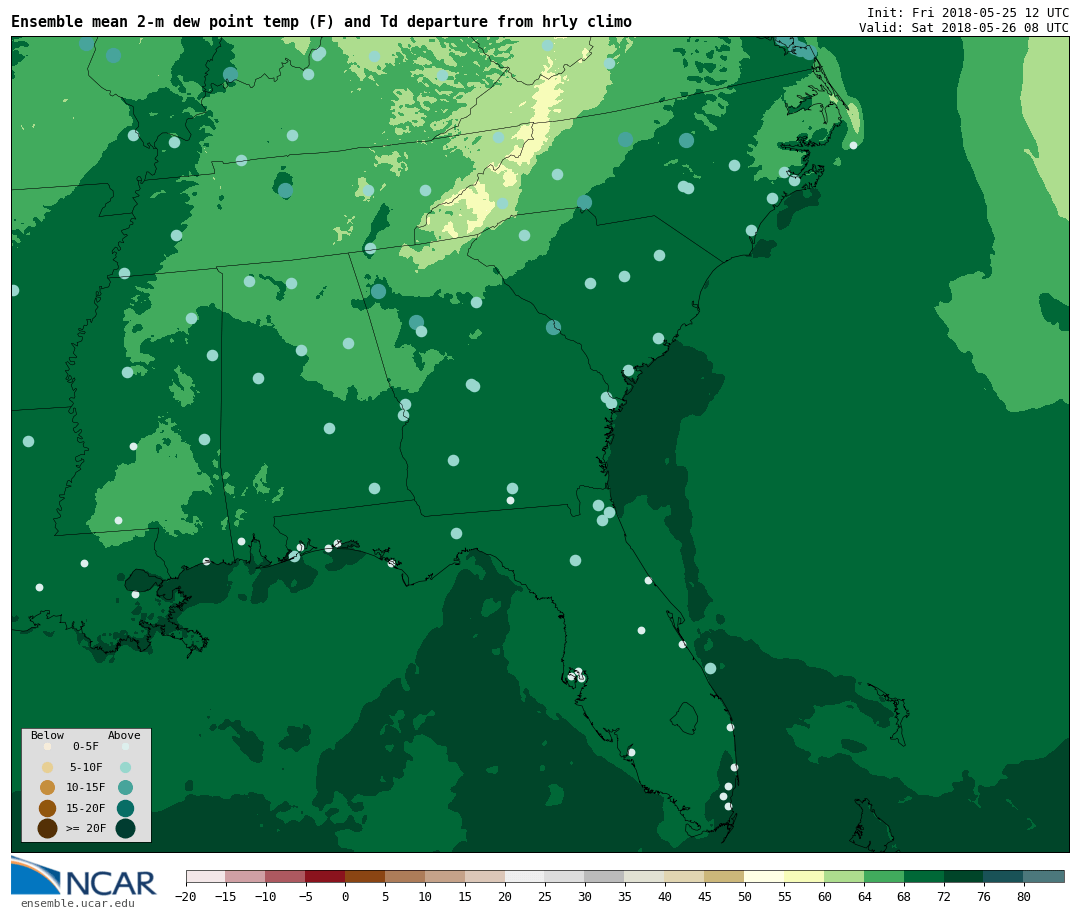Select the 55 to 60 yellow swatch
This screenshot has height=915, width=1080.
(x=804, y=876)
